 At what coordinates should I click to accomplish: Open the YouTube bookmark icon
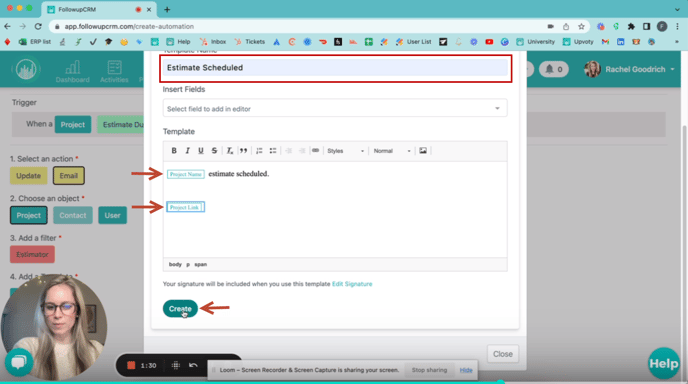[x=489, y=42]
